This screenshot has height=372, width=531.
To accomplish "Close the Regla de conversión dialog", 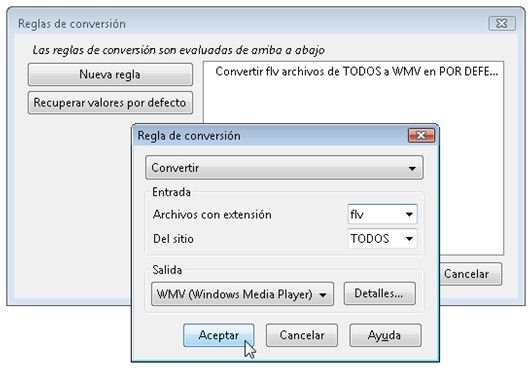I will point(421,136).
